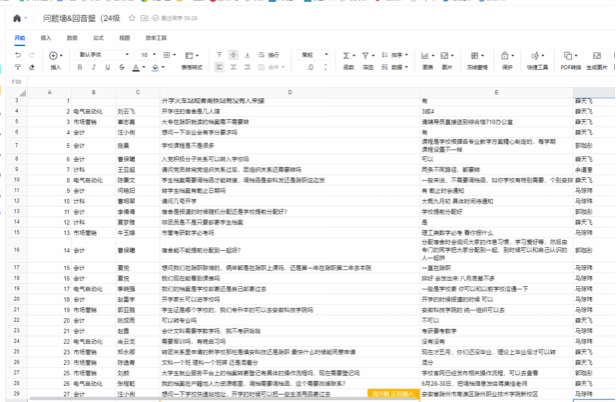Click the home icon at top left
This screenshot has height=402, width=616.
click(18, 17)
